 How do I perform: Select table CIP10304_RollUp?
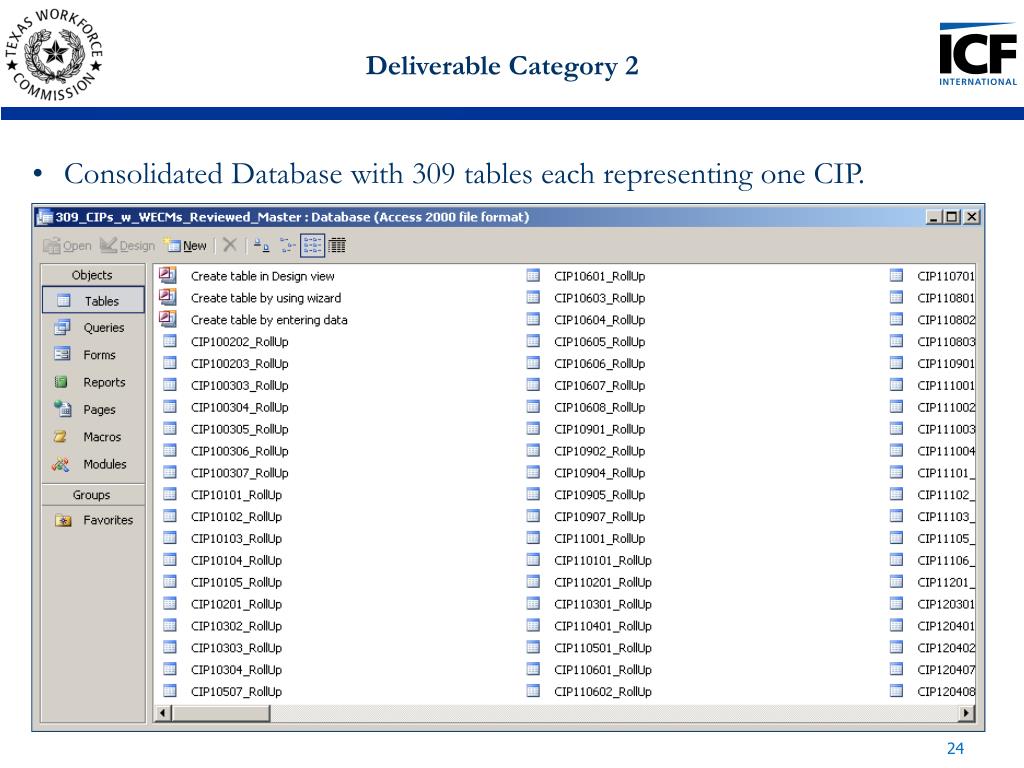[x=236, y=669]
